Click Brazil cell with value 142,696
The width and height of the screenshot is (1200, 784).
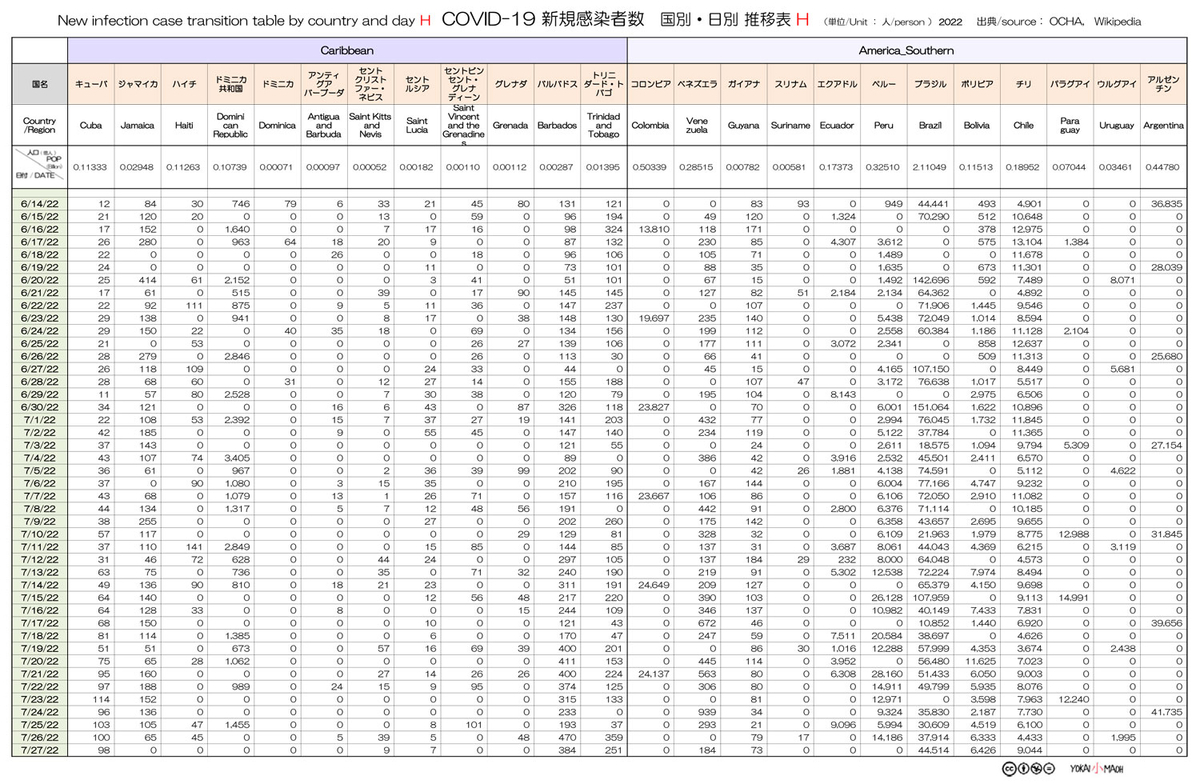(931, 279)
